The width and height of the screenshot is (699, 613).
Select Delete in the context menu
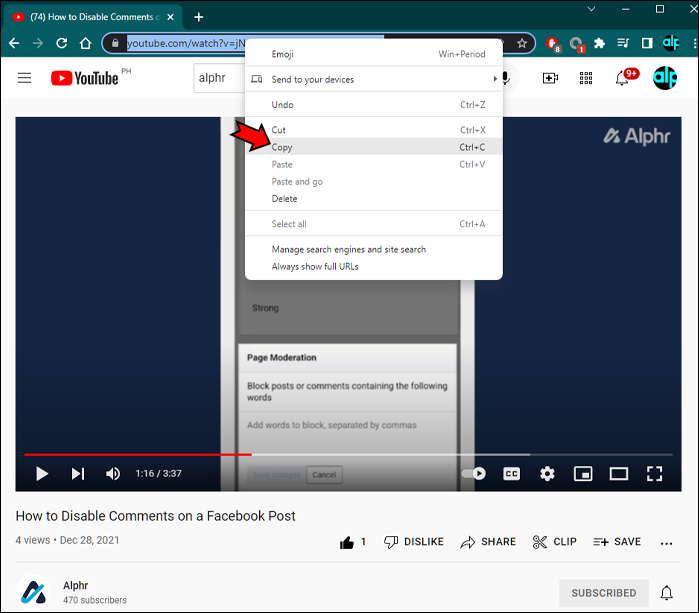coord(374,199)
